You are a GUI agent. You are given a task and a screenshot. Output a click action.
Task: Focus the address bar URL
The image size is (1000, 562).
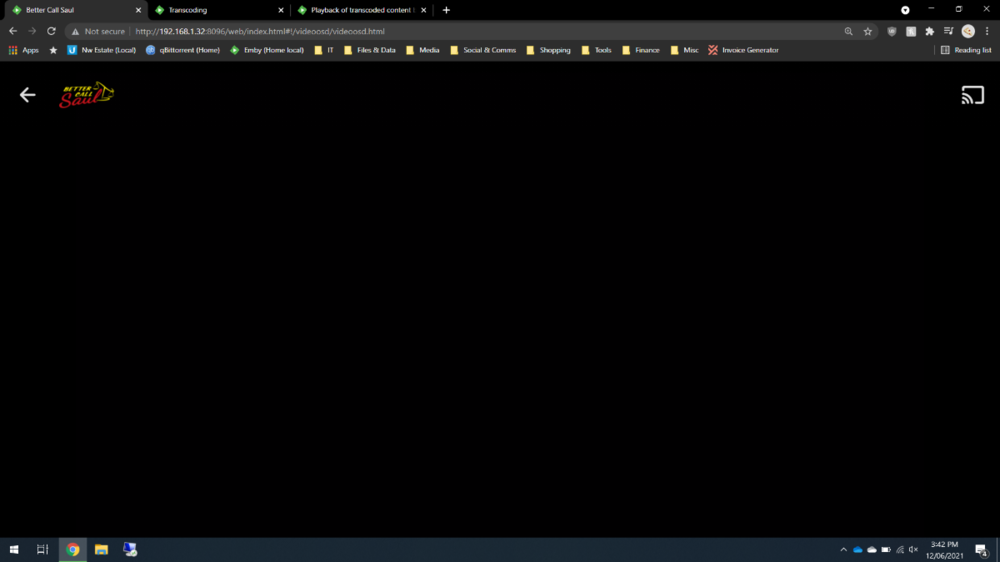click(260, 31)
